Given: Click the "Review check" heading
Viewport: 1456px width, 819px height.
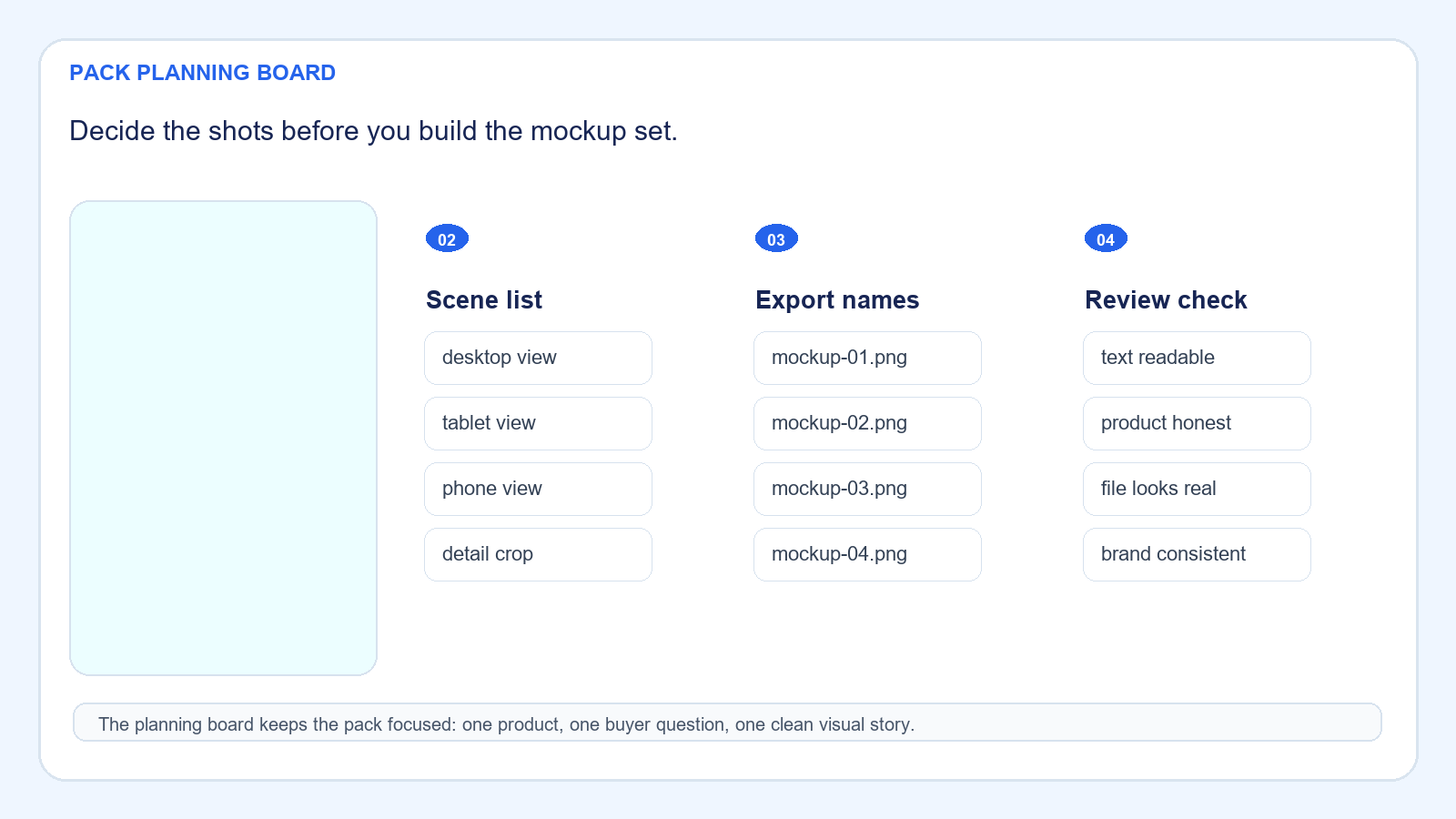Looking at the screenshot, I should click(1166, 300).
